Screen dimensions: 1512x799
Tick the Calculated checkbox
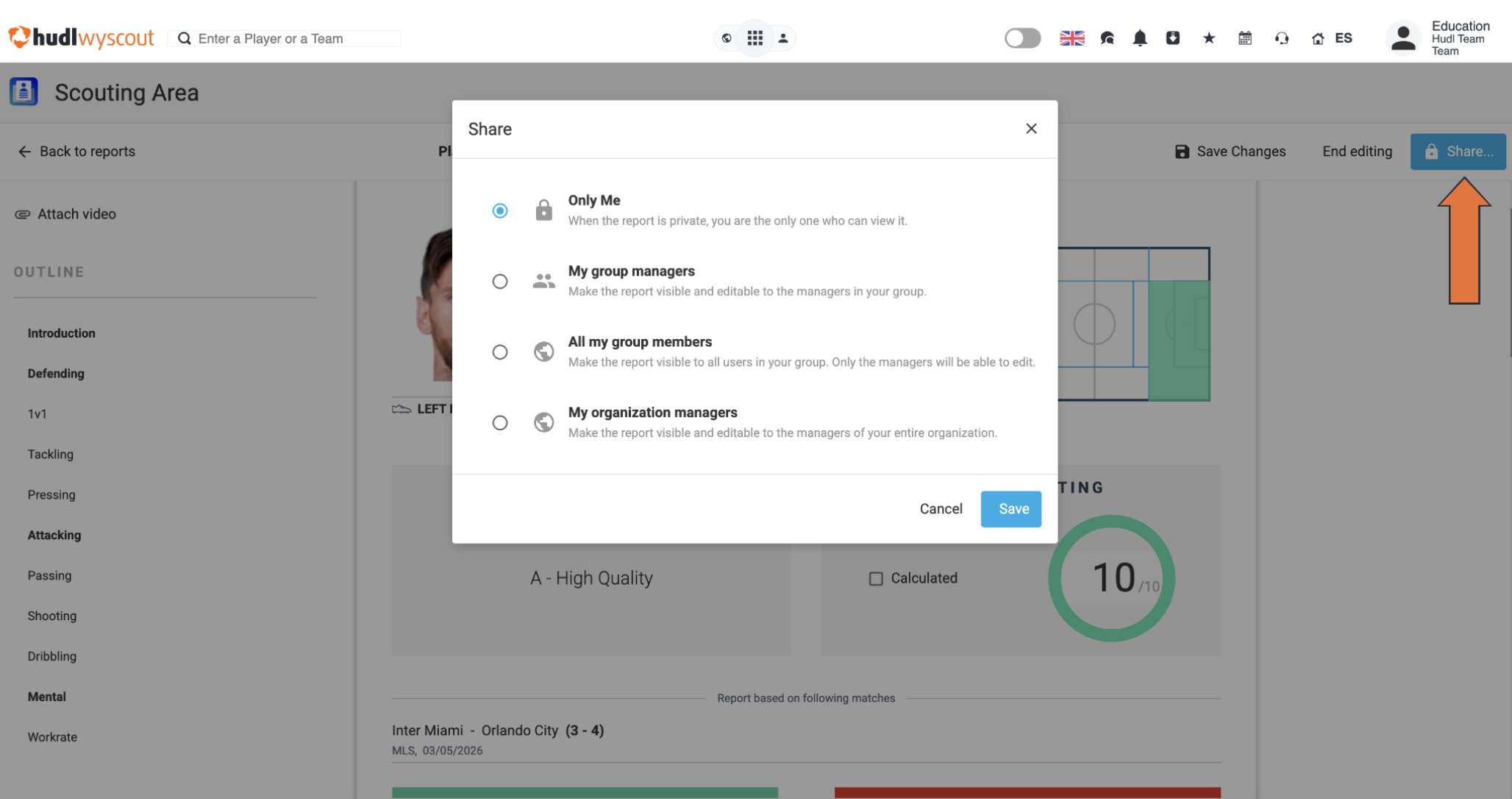click(x=876, y=578)
